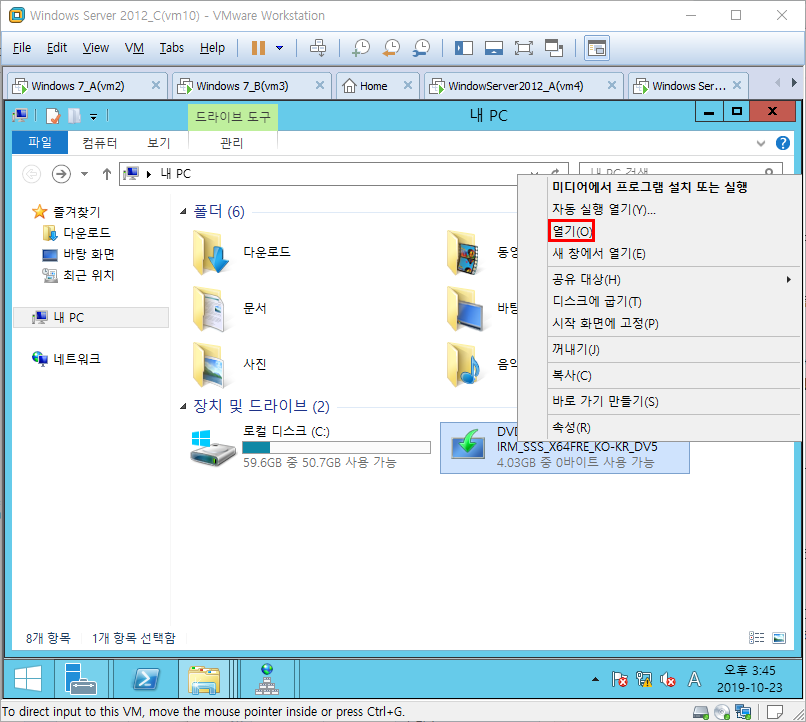Open the VMware File menu

[22, 48]
